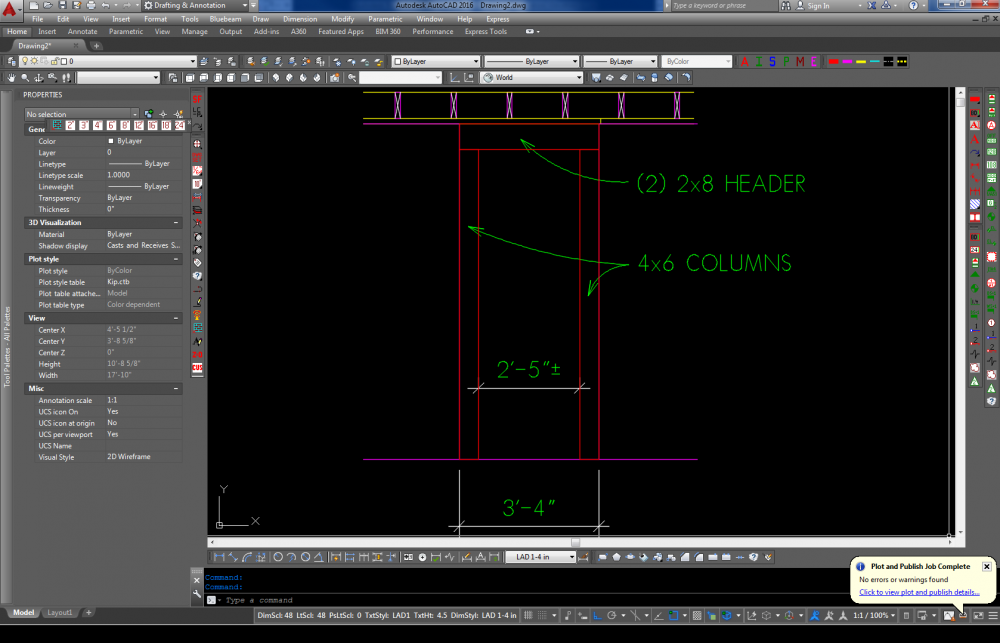Switch to the Layout1 tab
The image size is (1000, 643).
pyautogui.click(x=60, y=612)
